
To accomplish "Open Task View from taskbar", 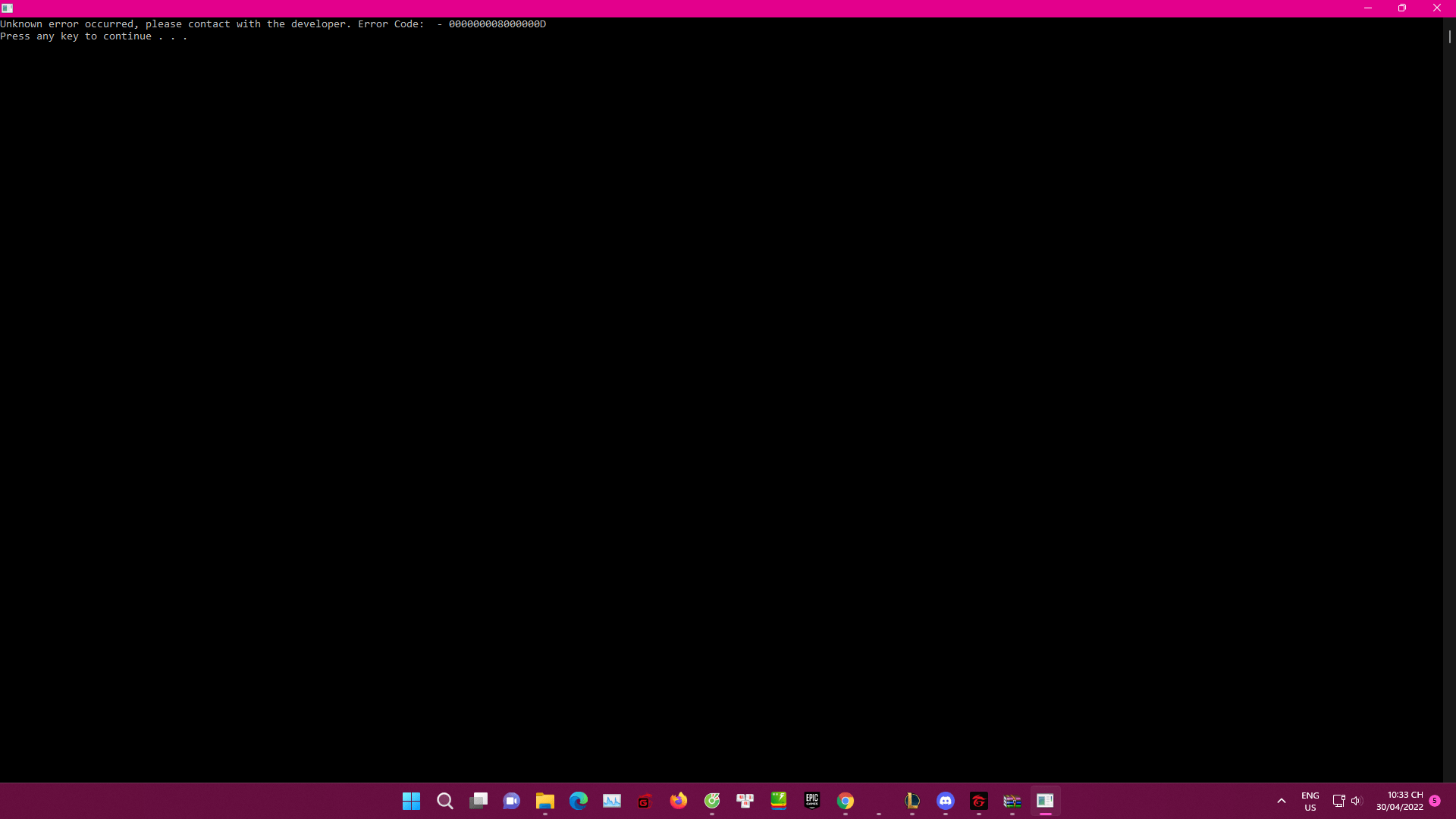I will [x=479, y=801].
